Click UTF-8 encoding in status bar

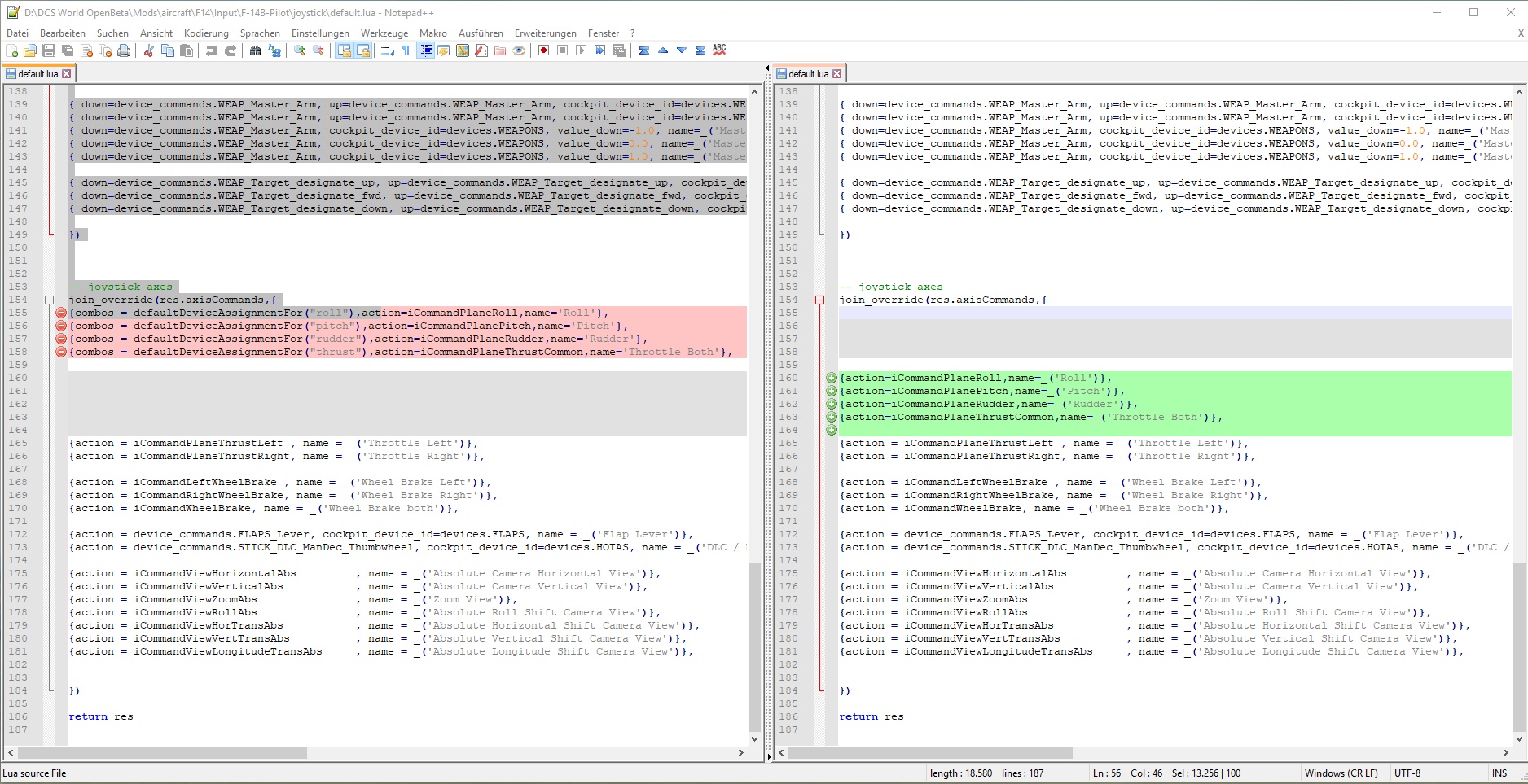(x=1407, y=773)
